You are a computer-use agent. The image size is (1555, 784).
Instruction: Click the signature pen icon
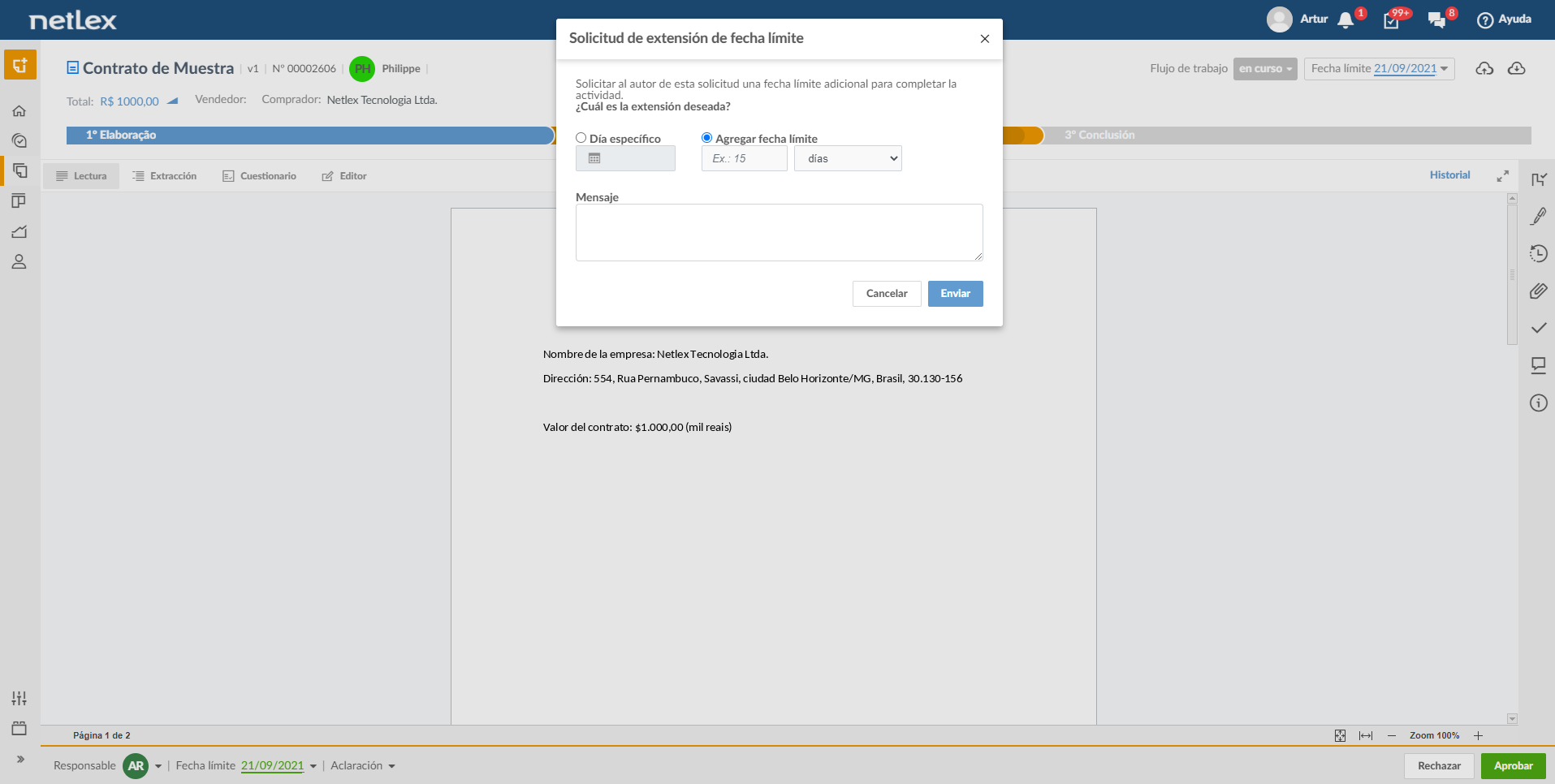tap(1538, 216)
